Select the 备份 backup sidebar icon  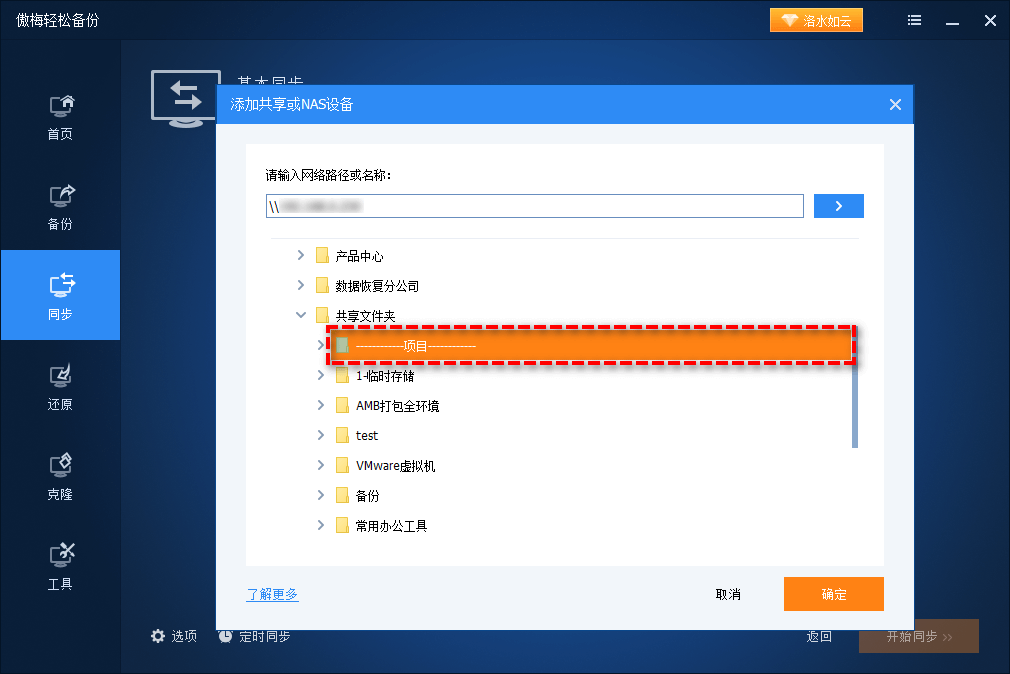click(60, 196)
